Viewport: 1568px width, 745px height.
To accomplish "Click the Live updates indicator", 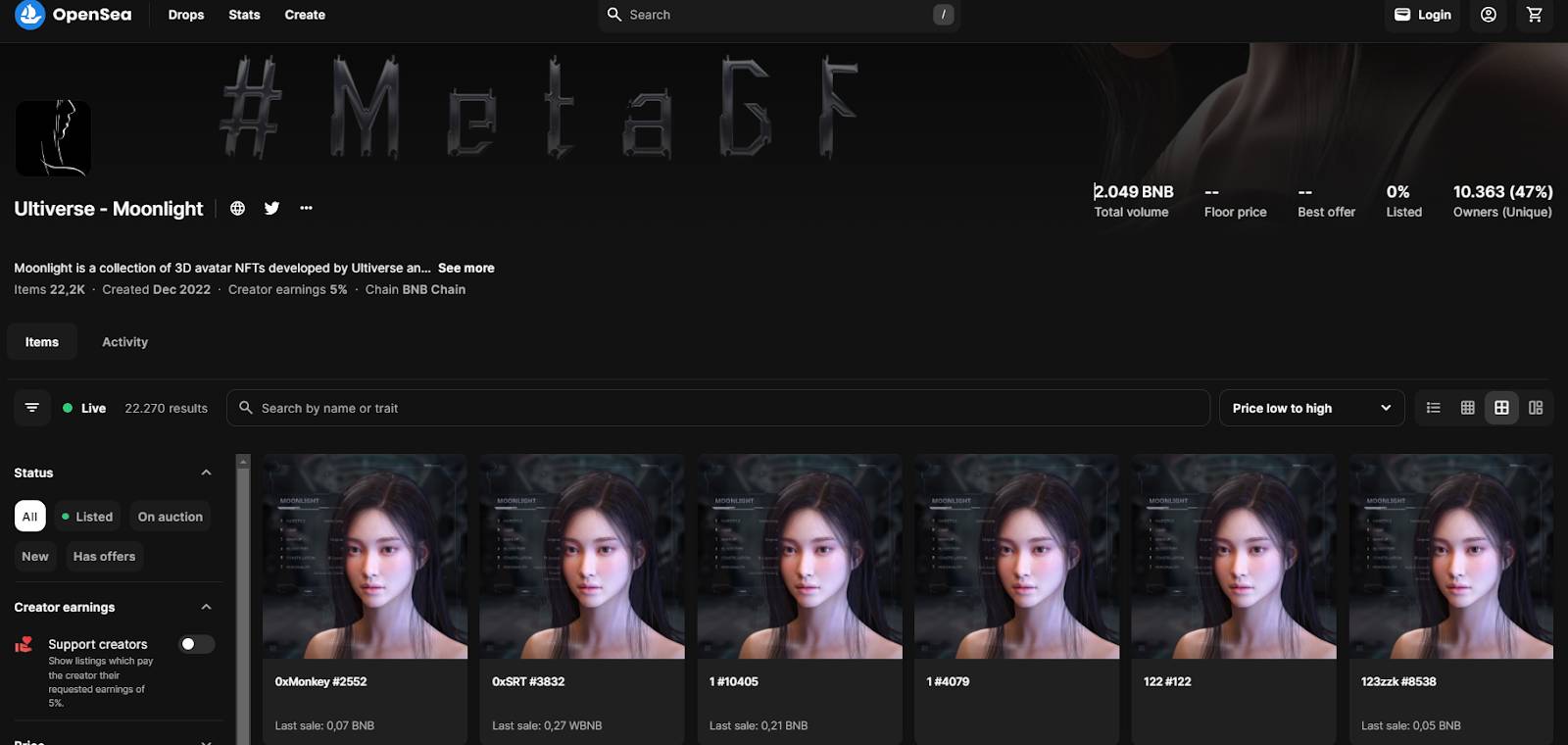I will pyautogui.click(x=84, y=408).
